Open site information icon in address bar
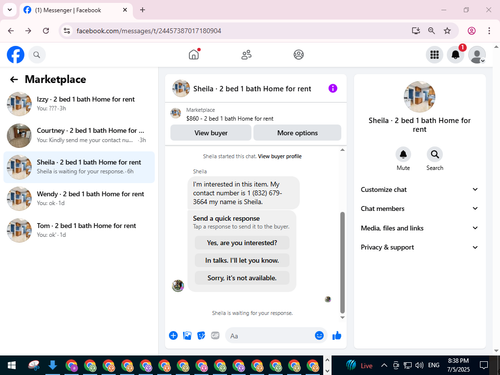This screenshot has height=375, width=500. 67,31
